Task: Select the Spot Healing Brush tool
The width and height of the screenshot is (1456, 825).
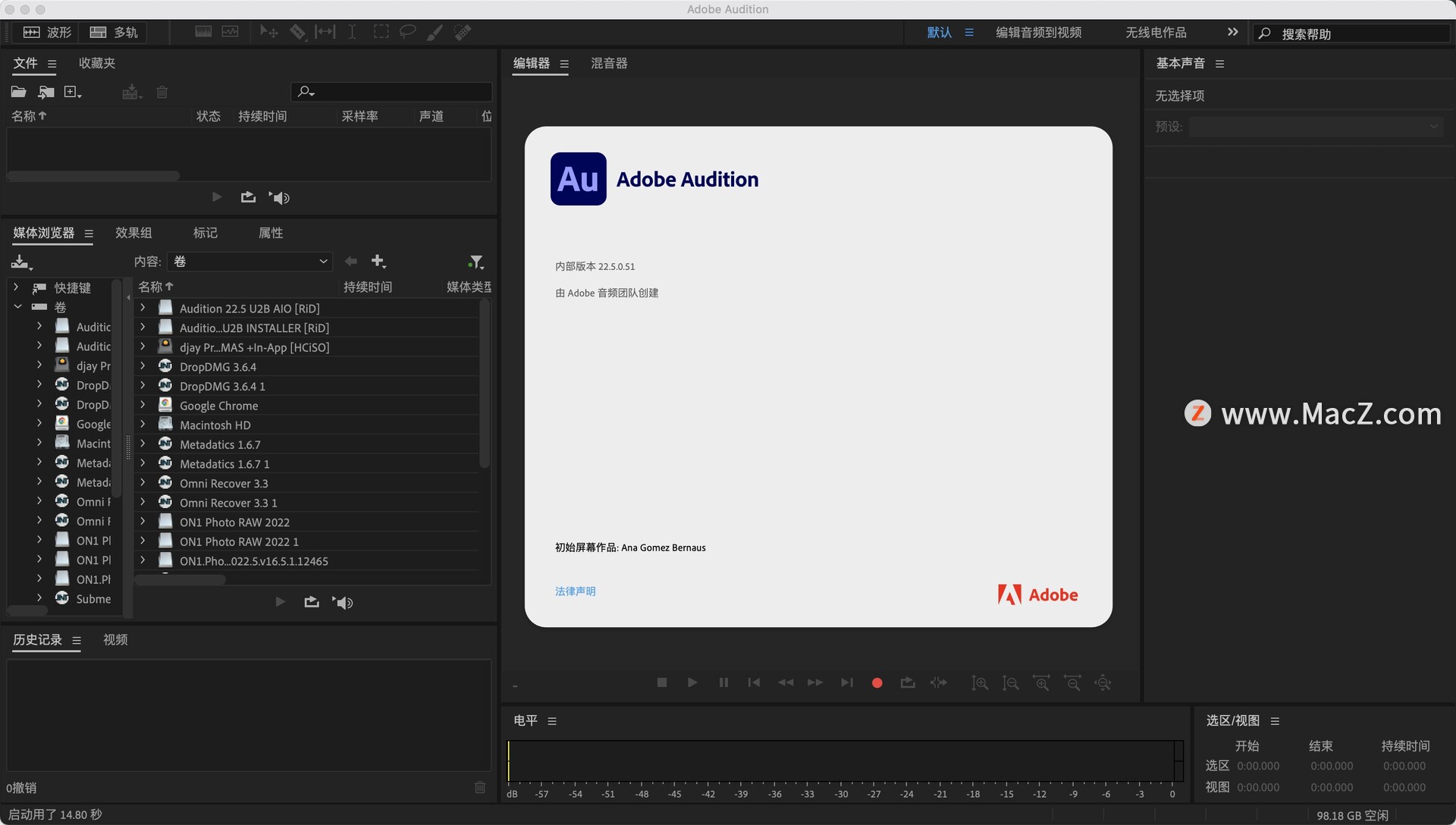Action: [x=463, y=32]
